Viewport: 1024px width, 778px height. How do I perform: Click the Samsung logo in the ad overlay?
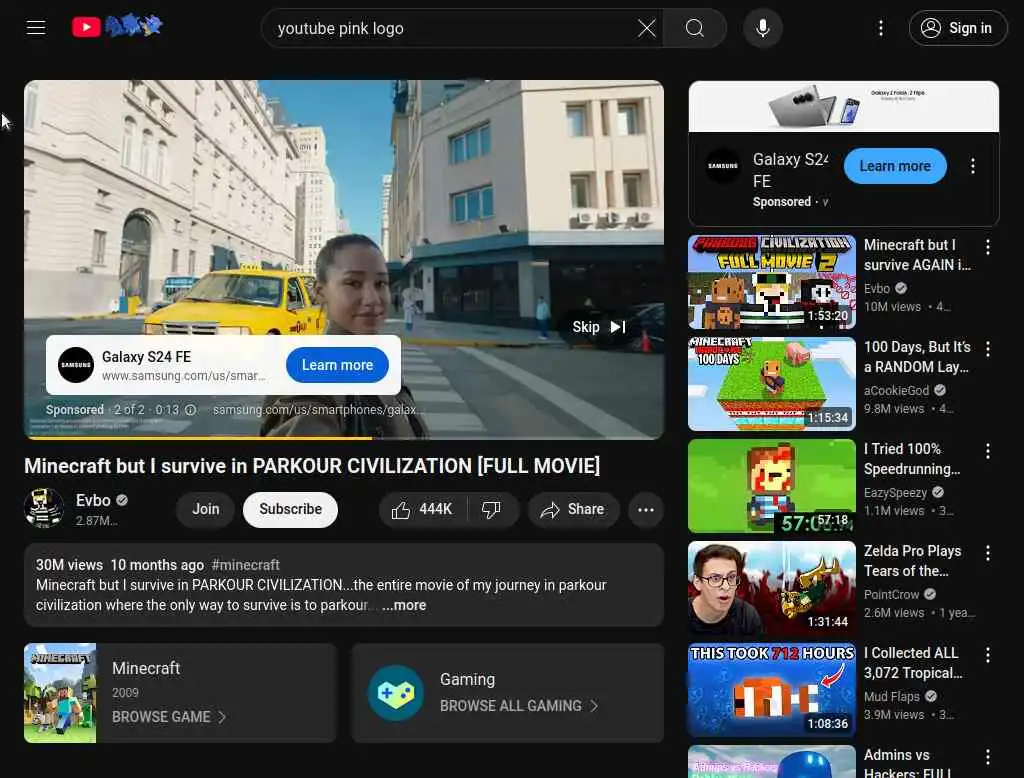pos(76,365)
